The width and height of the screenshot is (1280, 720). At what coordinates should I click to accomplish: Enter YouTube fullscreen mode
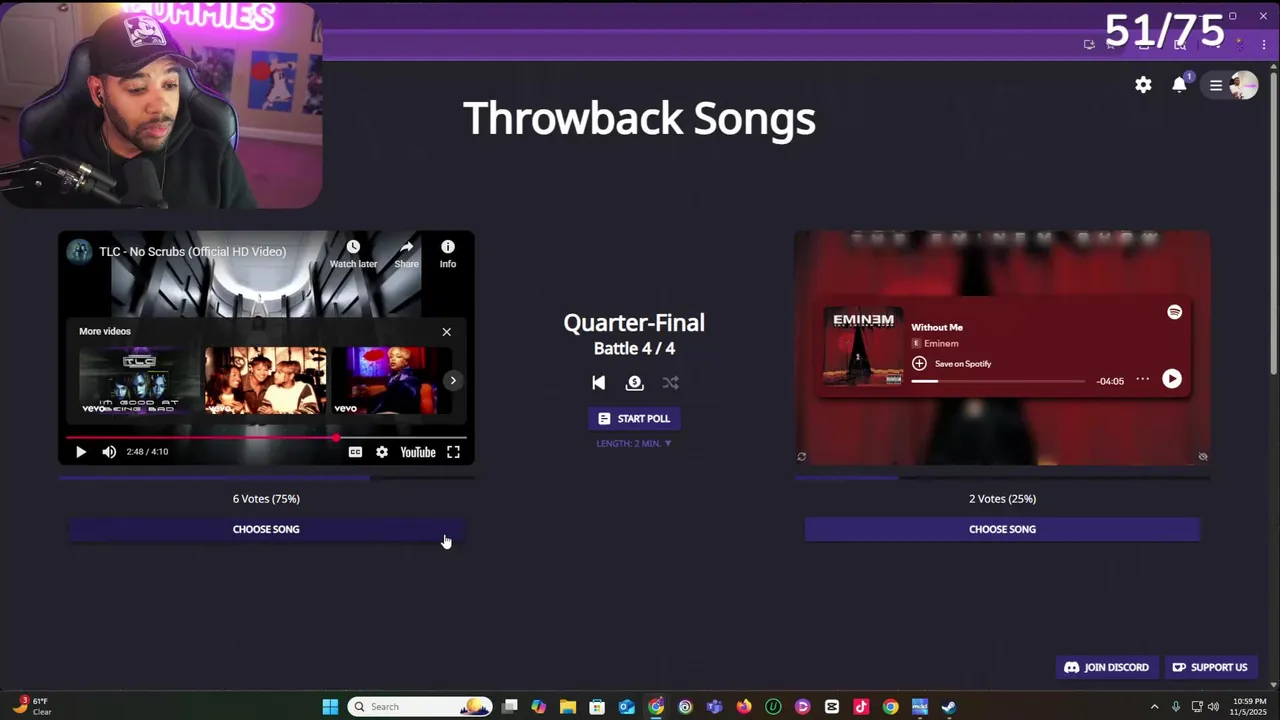453,452
